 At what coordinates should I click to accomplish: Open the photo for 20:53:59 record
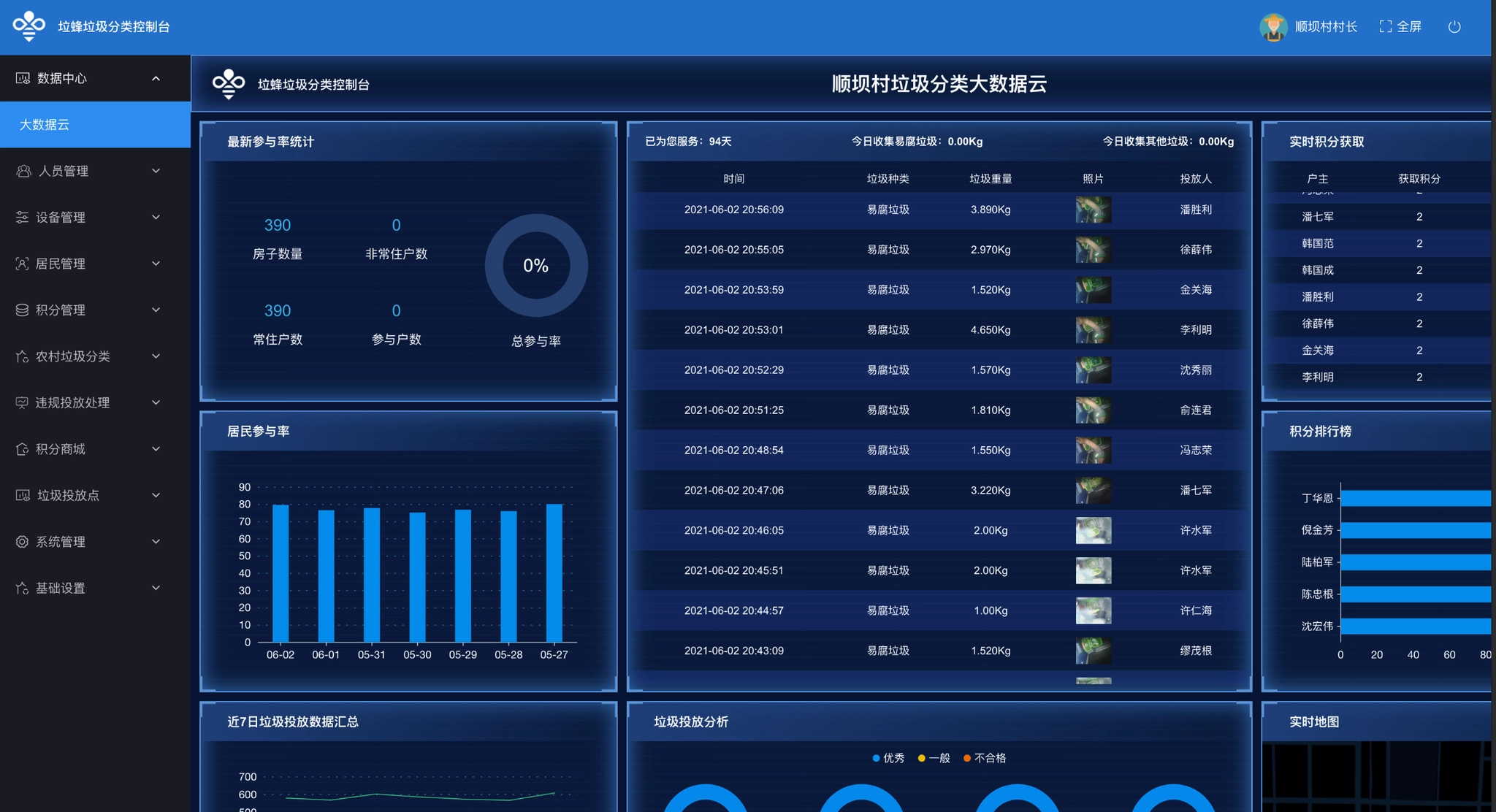pyautogui.click(x=1094, y=290)
